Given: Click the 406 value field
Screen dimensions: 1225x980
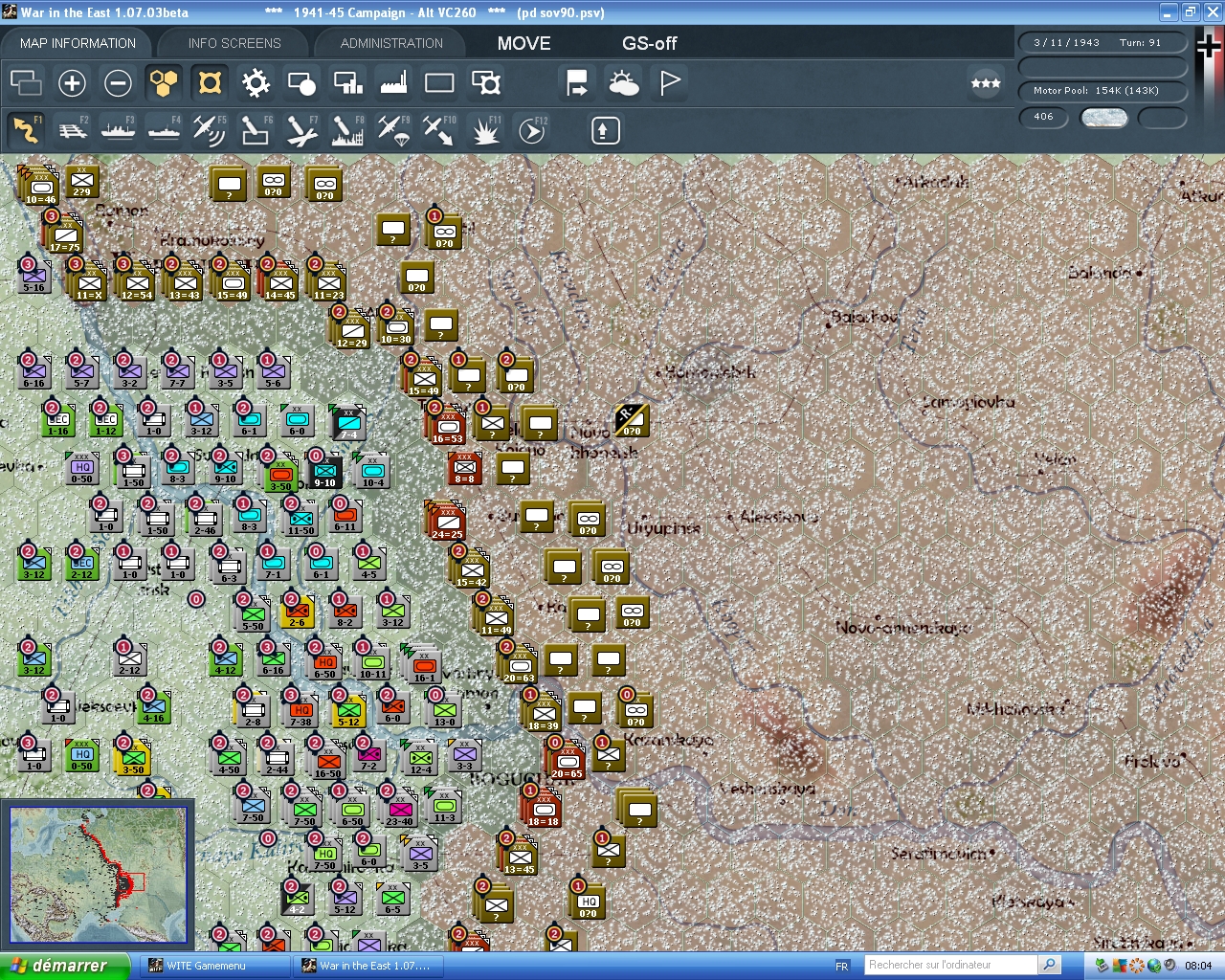Looking at the screenshot, I should click(1043, 117).
